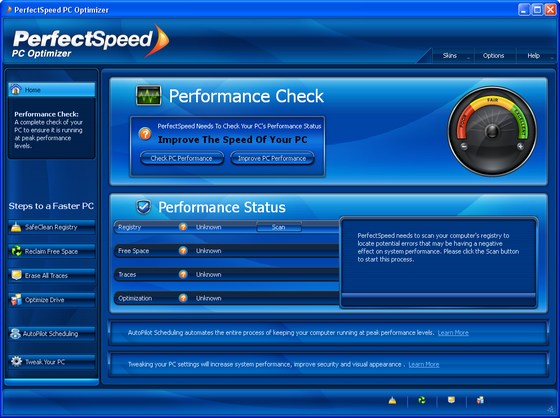Image resolution: width=560 pixels, height=418 pixels.
Task: Click the Free Space row status question icon
Action: [183, 251]
